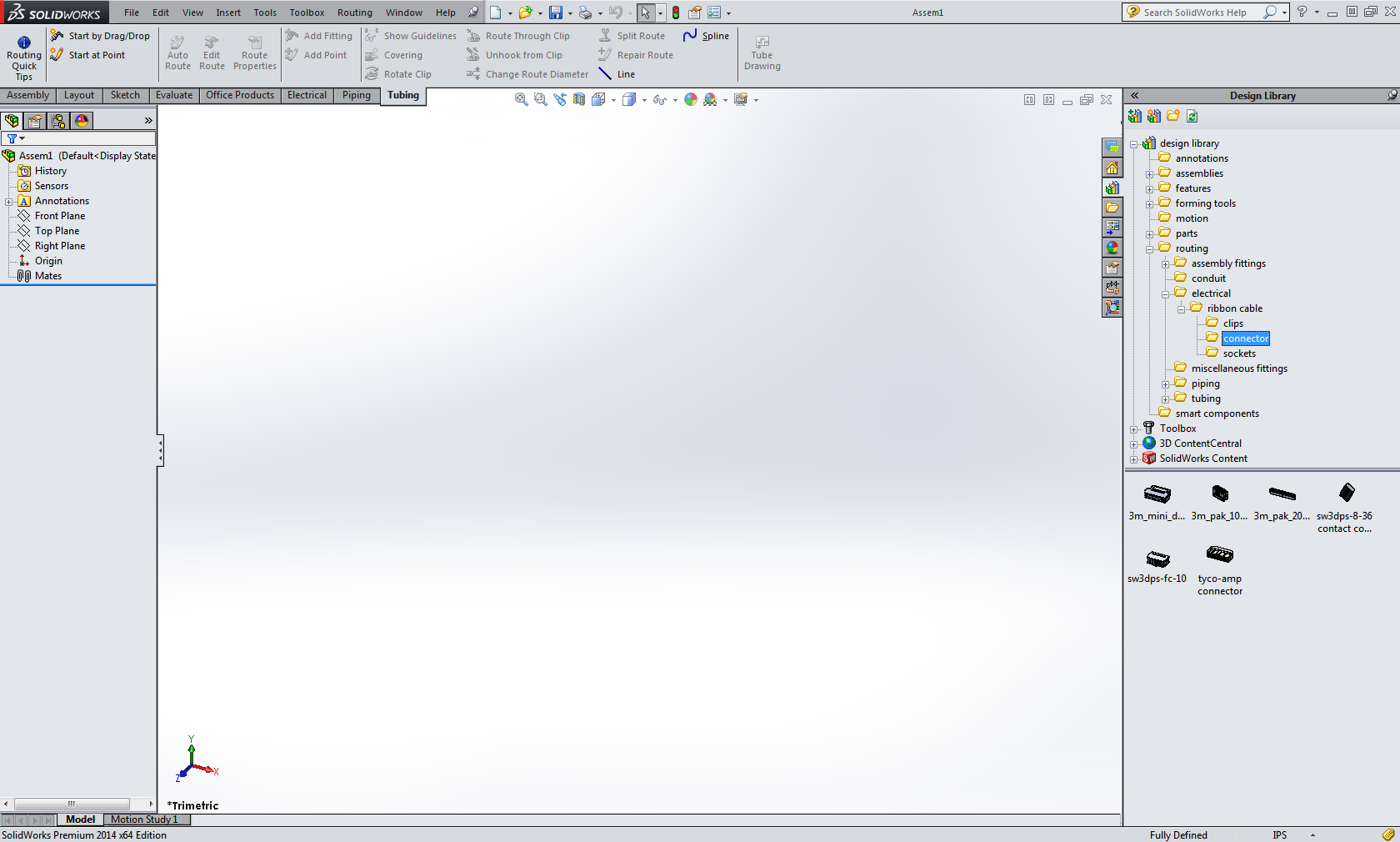This screenshot has width=1400, height=842.
Task: Collapse the Design Library task pane
Action: pyautogui.click(x=1134, y=96)
